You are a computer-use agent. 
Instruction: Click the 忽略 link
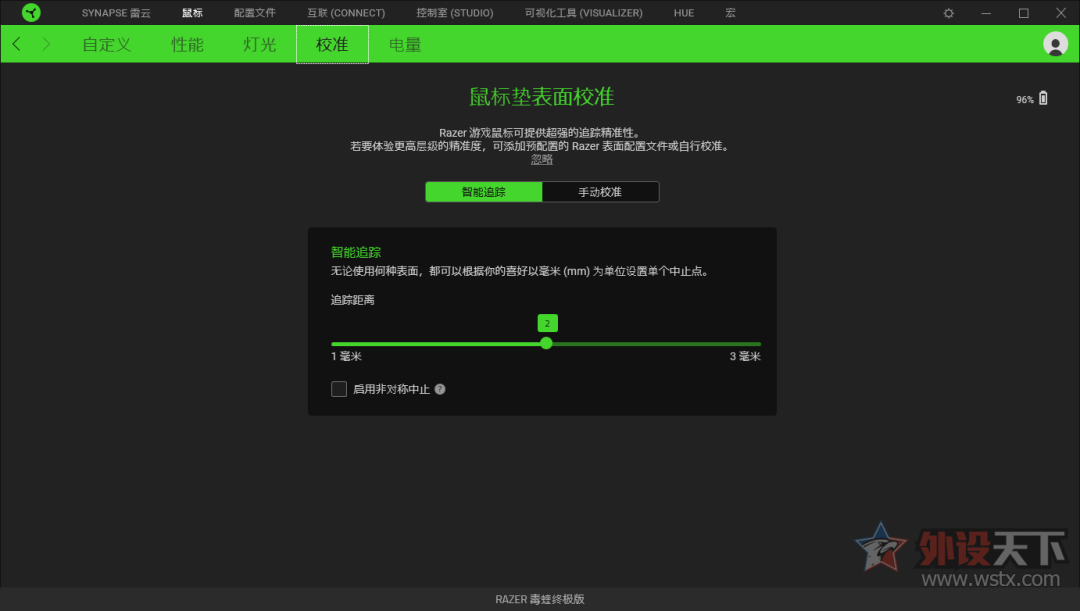click(541, 159)
